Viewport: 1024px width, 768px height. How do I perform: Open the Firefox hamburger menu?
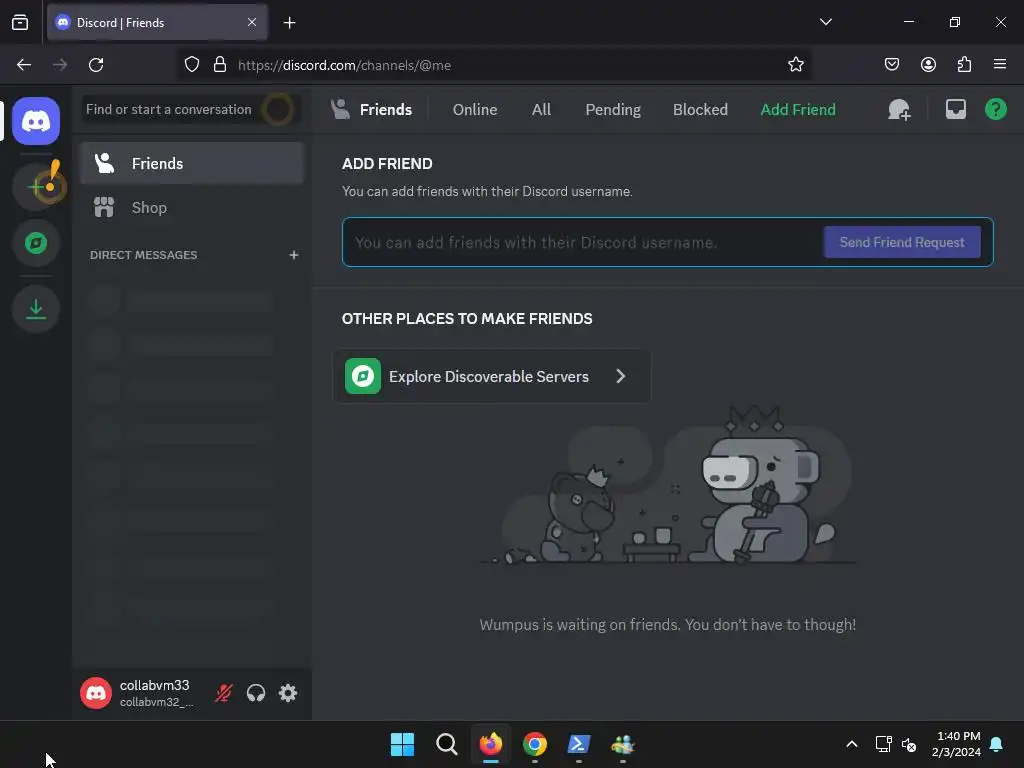1000,65
